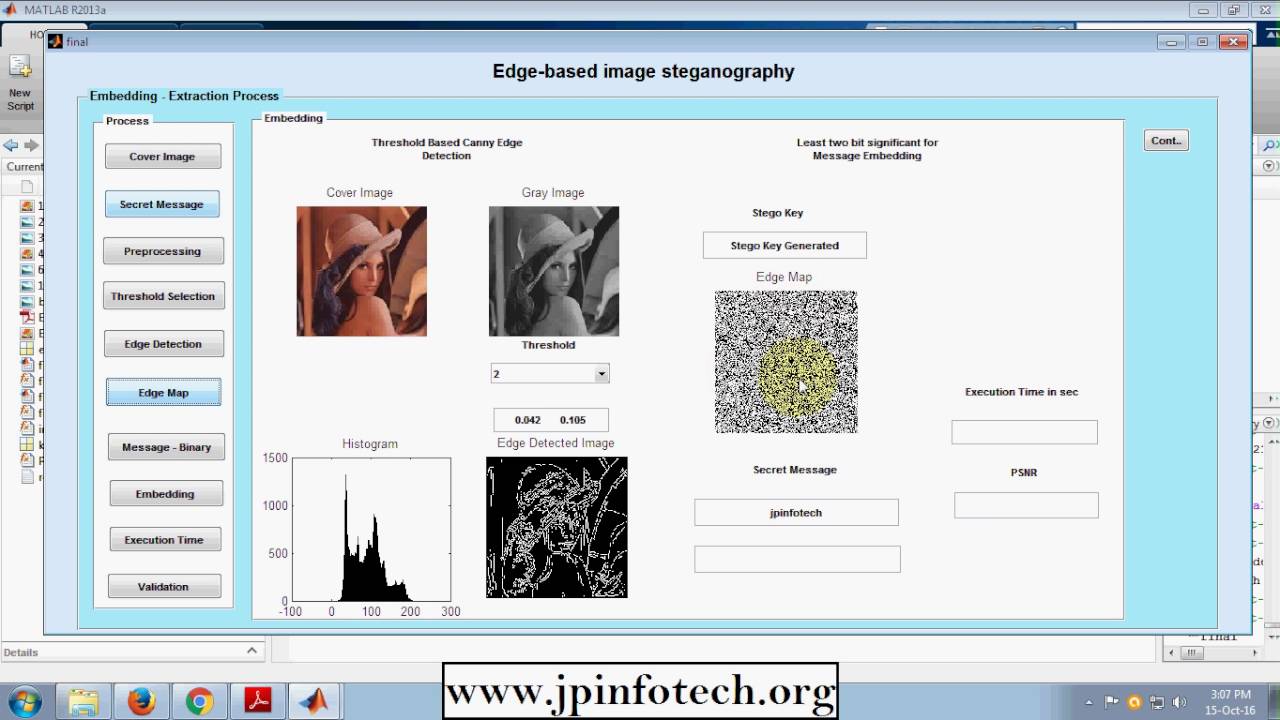Click Threshold Selection button
1280x720 pixels.
coord(163,296)
